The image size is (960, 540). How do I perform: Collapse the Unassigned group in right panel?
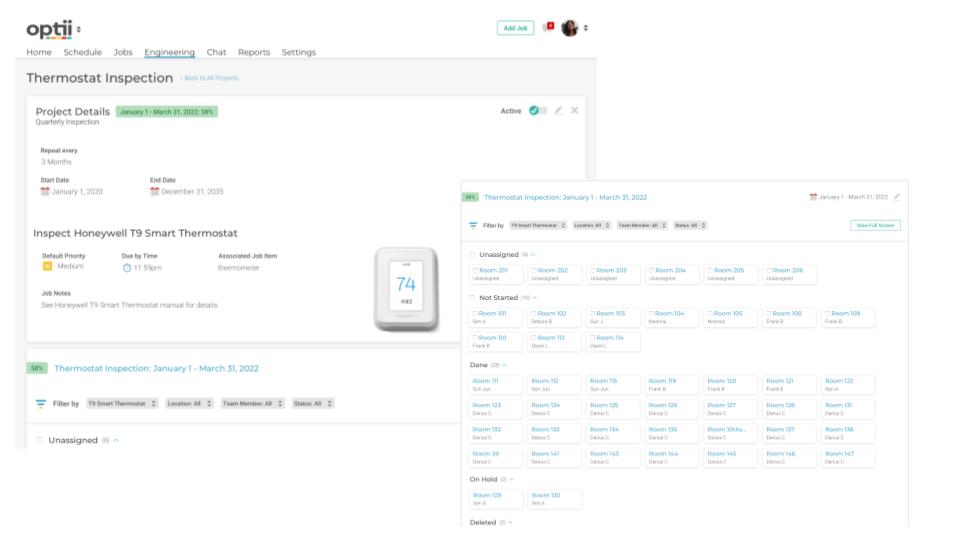(533, 255)
